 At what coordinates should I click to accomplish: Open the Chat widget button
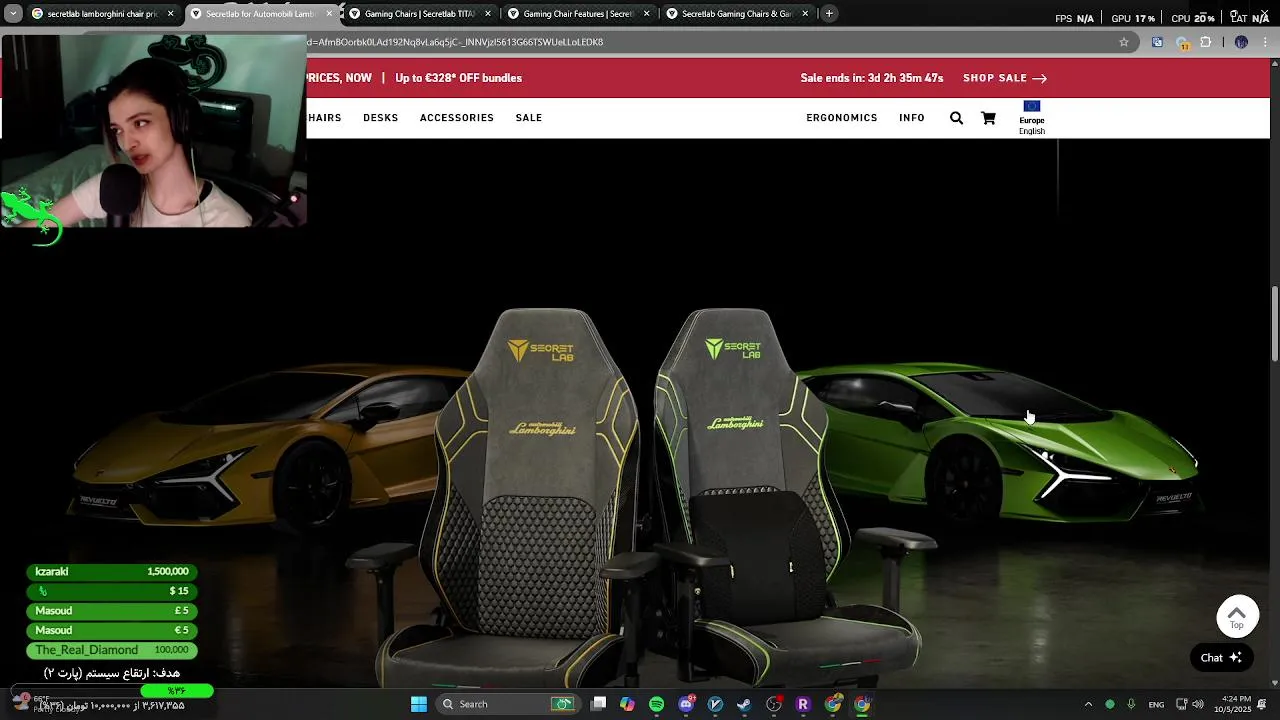pyautogui.click(x=1221, y=657)
